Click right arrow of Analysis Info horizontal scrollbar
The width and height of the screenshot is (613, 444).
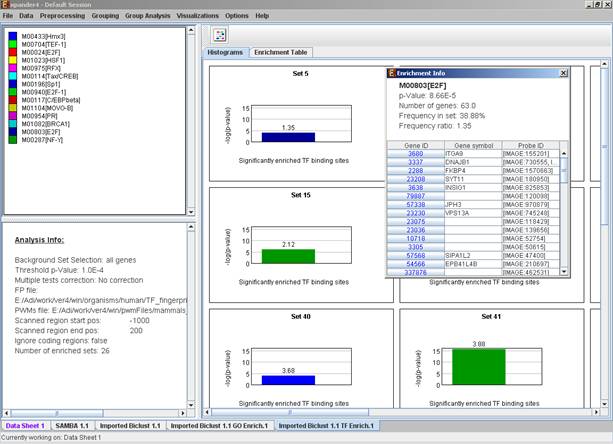point(183,413)
